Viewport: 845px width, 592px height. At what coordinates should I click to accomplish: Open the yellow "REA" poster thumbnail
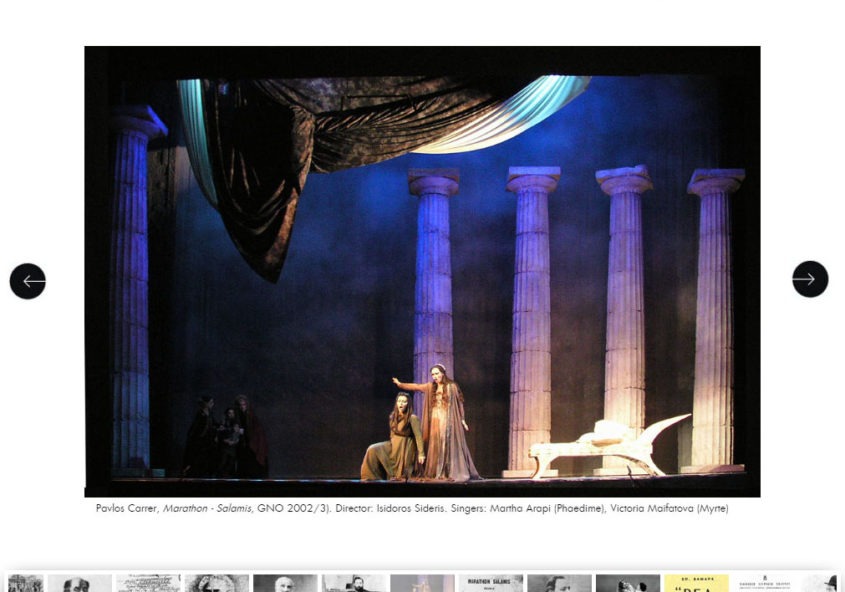tap(696, 583)
